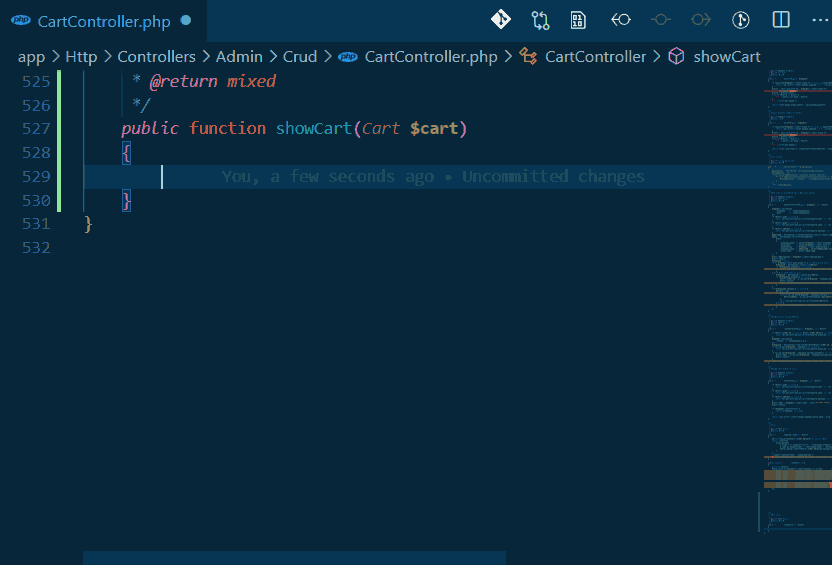Click line number 531 in gutter
The width and height of the screenshot is (832, 565).
pyautogui.click(x=36, y=224)
